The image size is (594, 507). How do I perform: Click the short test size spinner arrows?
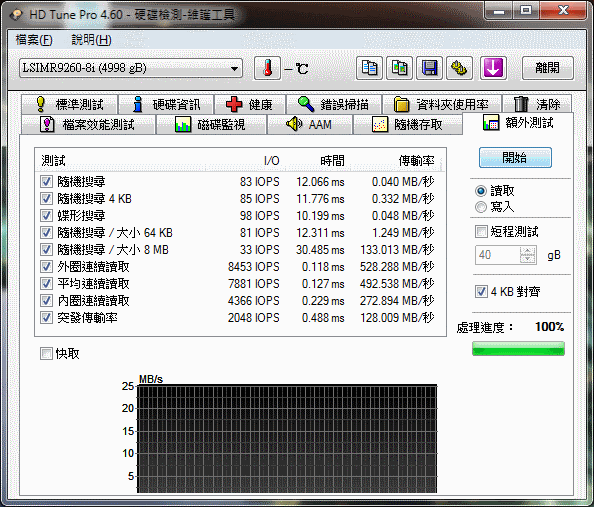click(x=528, y=255)
